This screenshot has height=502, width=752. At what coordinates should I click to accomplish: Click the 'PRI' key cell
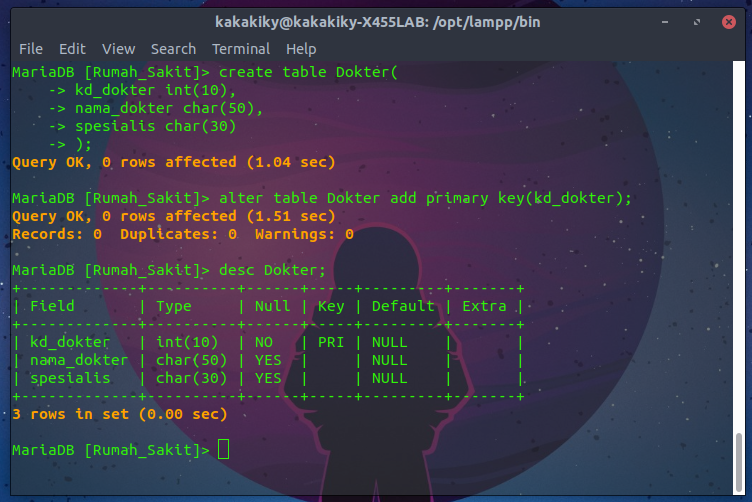coord(331,342)
